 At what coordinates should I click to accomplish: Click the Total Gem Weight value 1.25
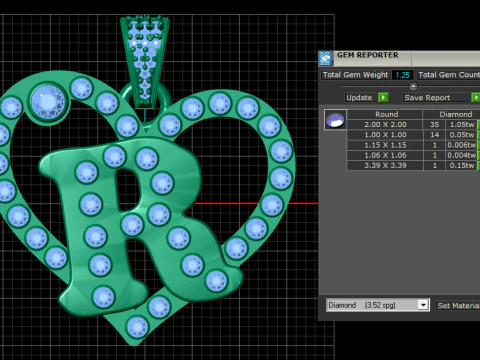pos(402,75)
